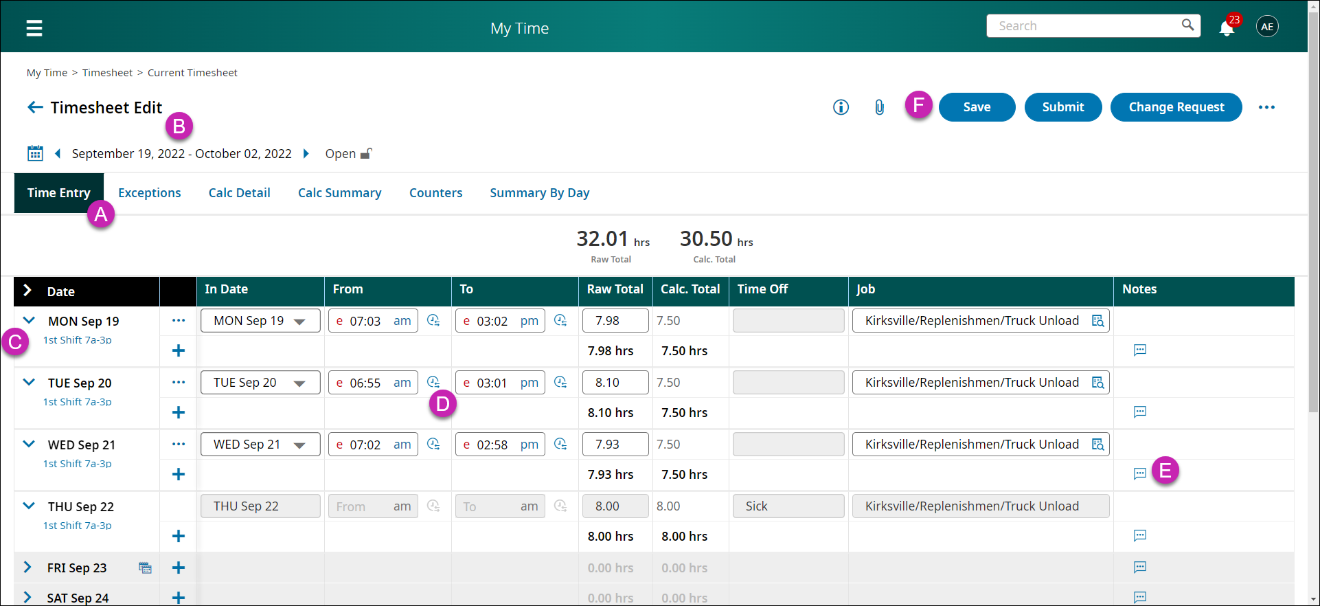Open job lookup for MON Sep 19 row
The image size is (1320, 606).
pyautogui.click(x=1097, y=321)
